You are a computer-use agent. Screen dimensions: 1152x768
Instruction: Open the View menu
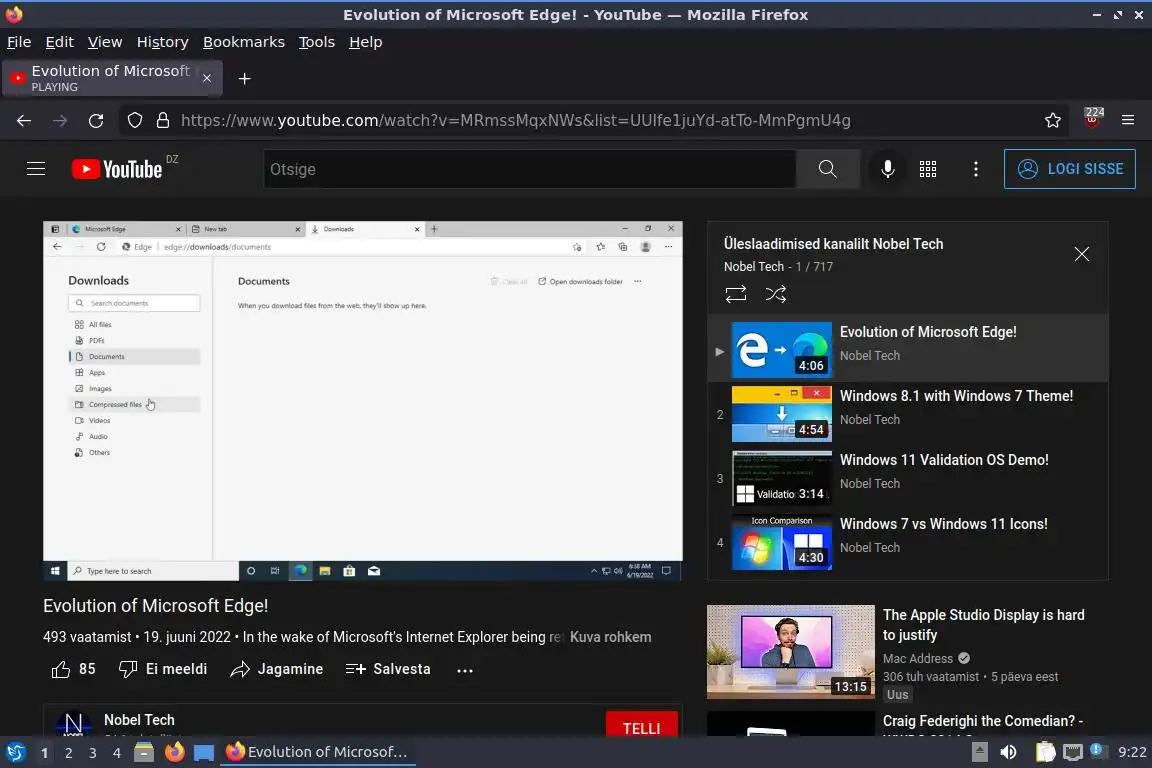[x=105, y=43]
